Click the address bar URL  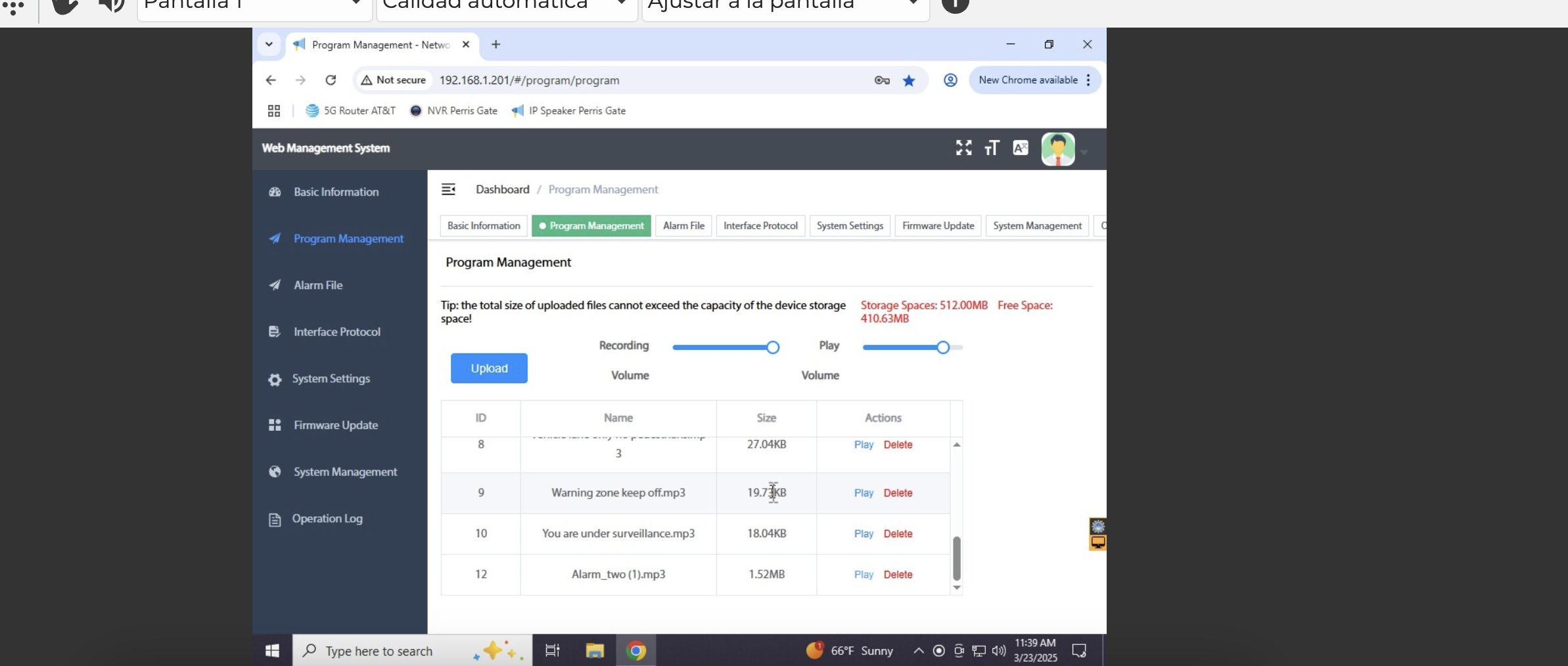click(x=529, y=80)
